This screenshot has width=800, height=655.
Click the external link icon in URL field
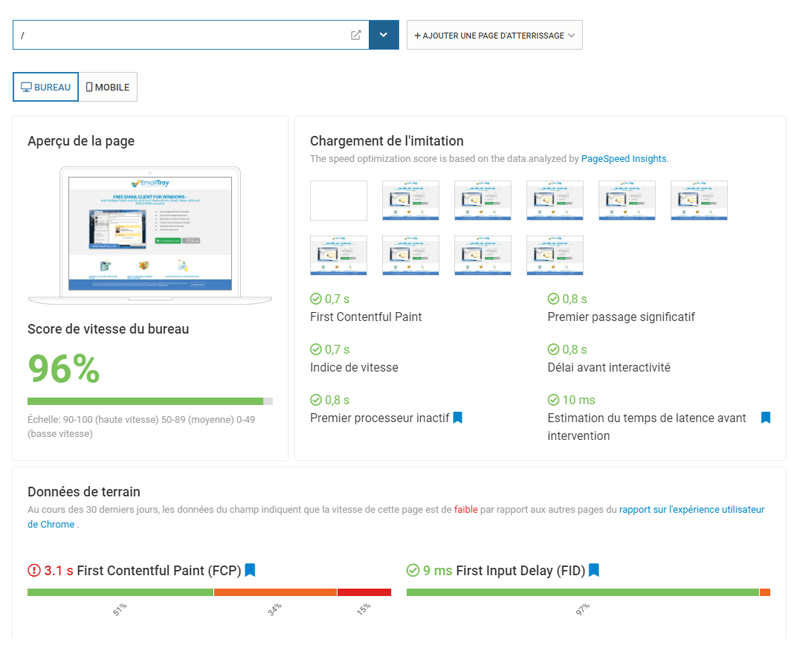[x=356, y=35]
